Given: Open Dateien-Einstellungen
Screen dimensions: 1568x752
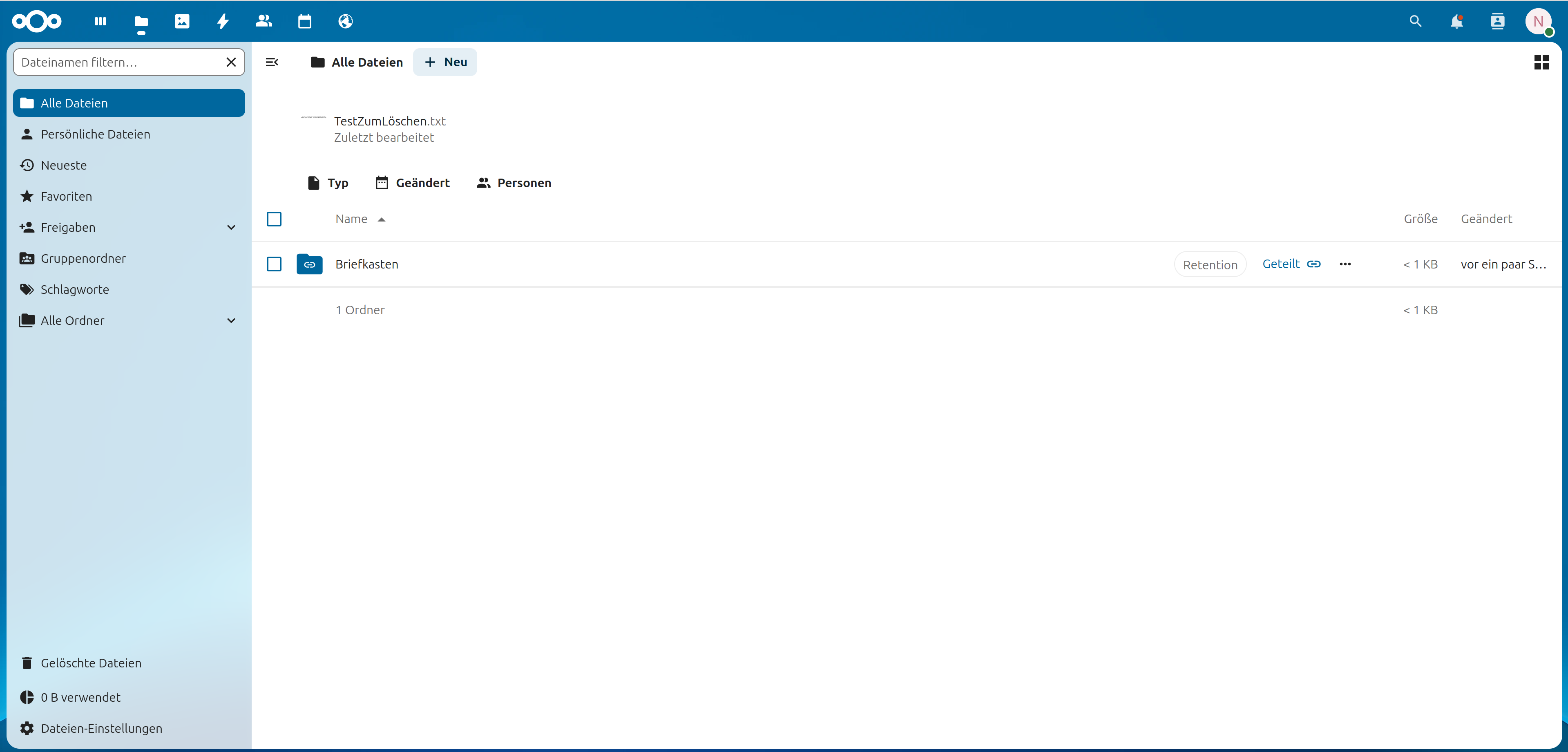Looking at the screenshot, I should [x=129, y=729].
